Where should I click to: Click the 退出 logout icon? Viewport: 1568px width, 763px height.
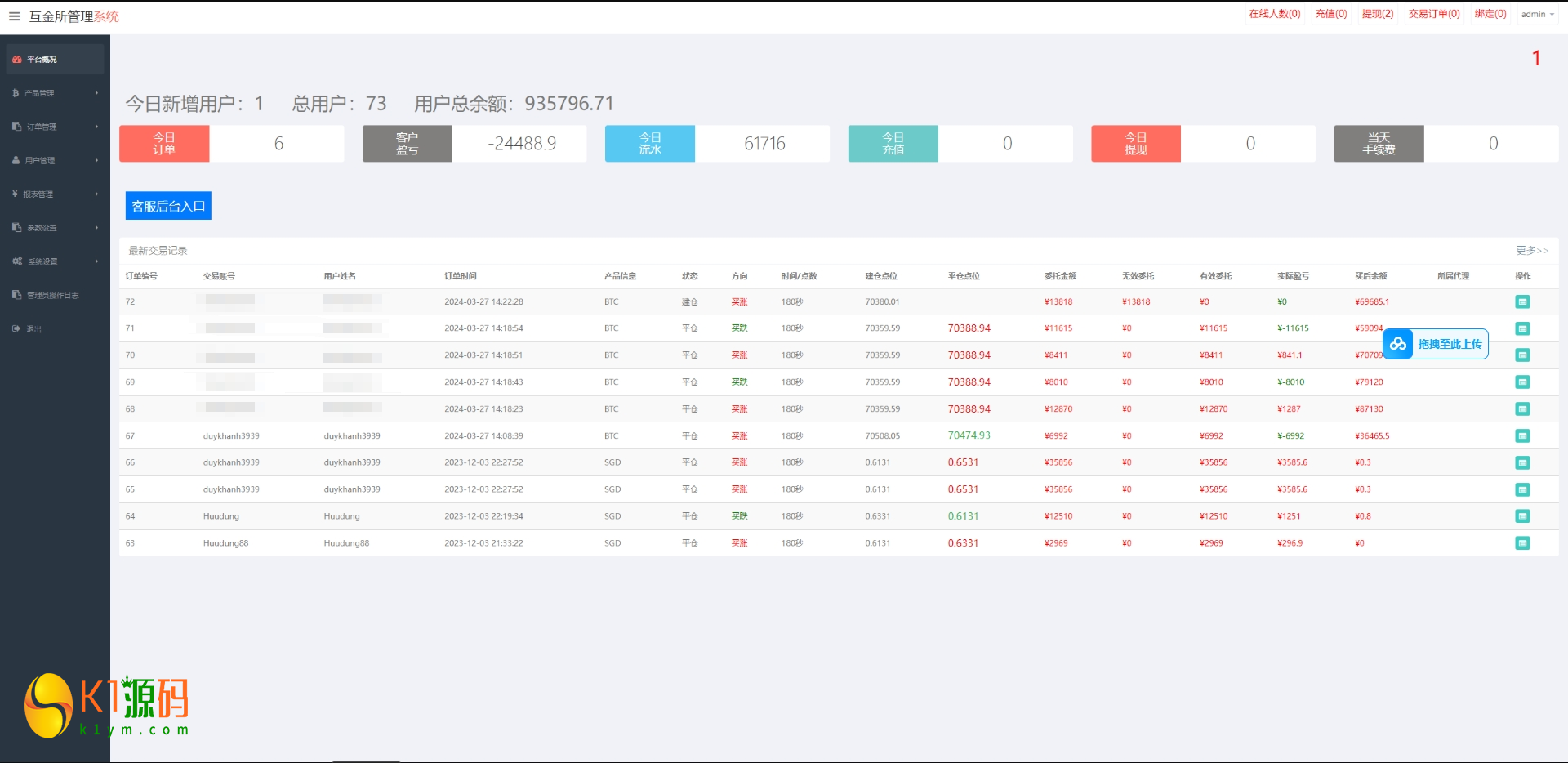coord(16,329)
